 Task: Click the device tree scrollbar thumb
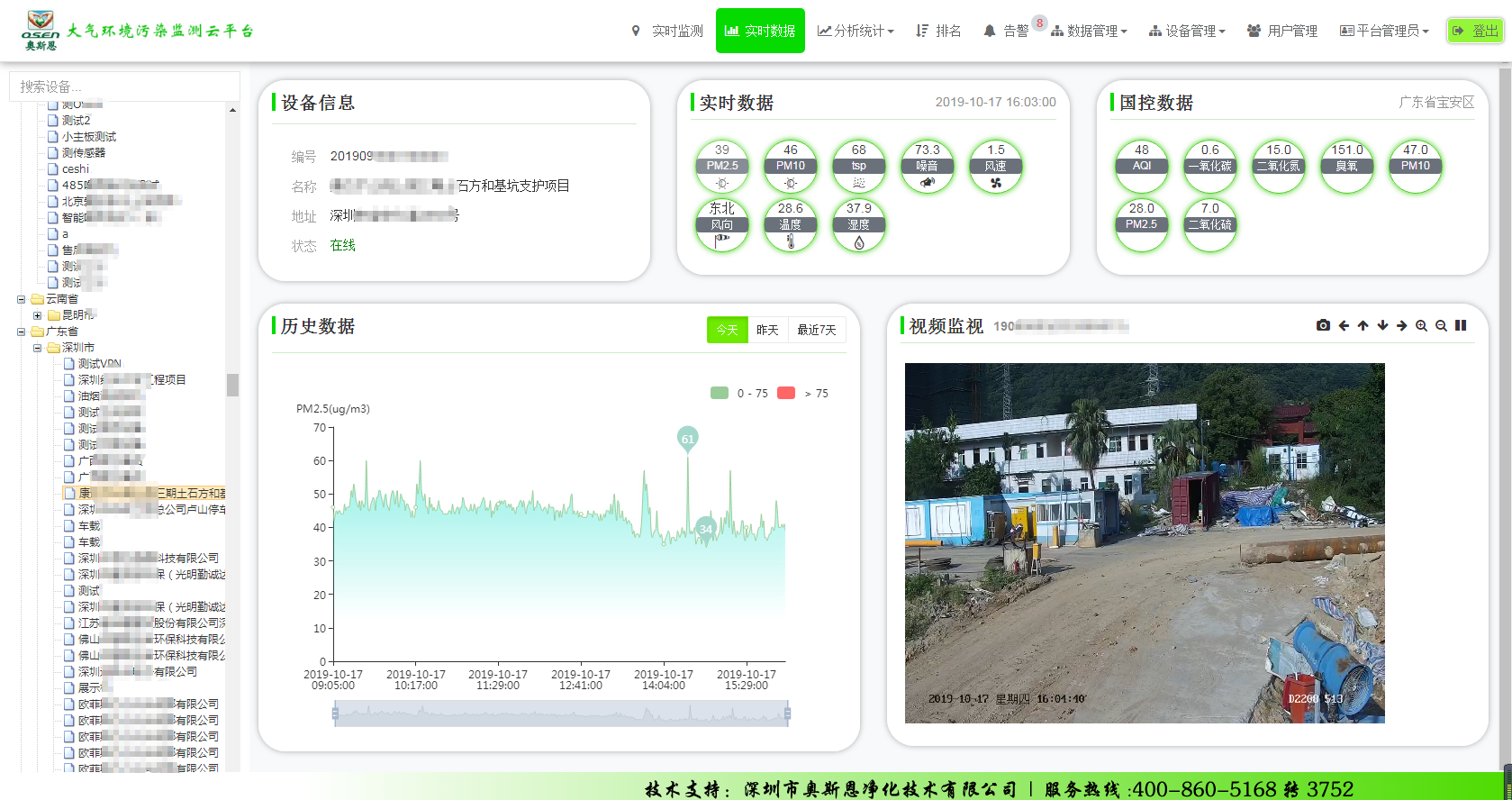point(232,385)
